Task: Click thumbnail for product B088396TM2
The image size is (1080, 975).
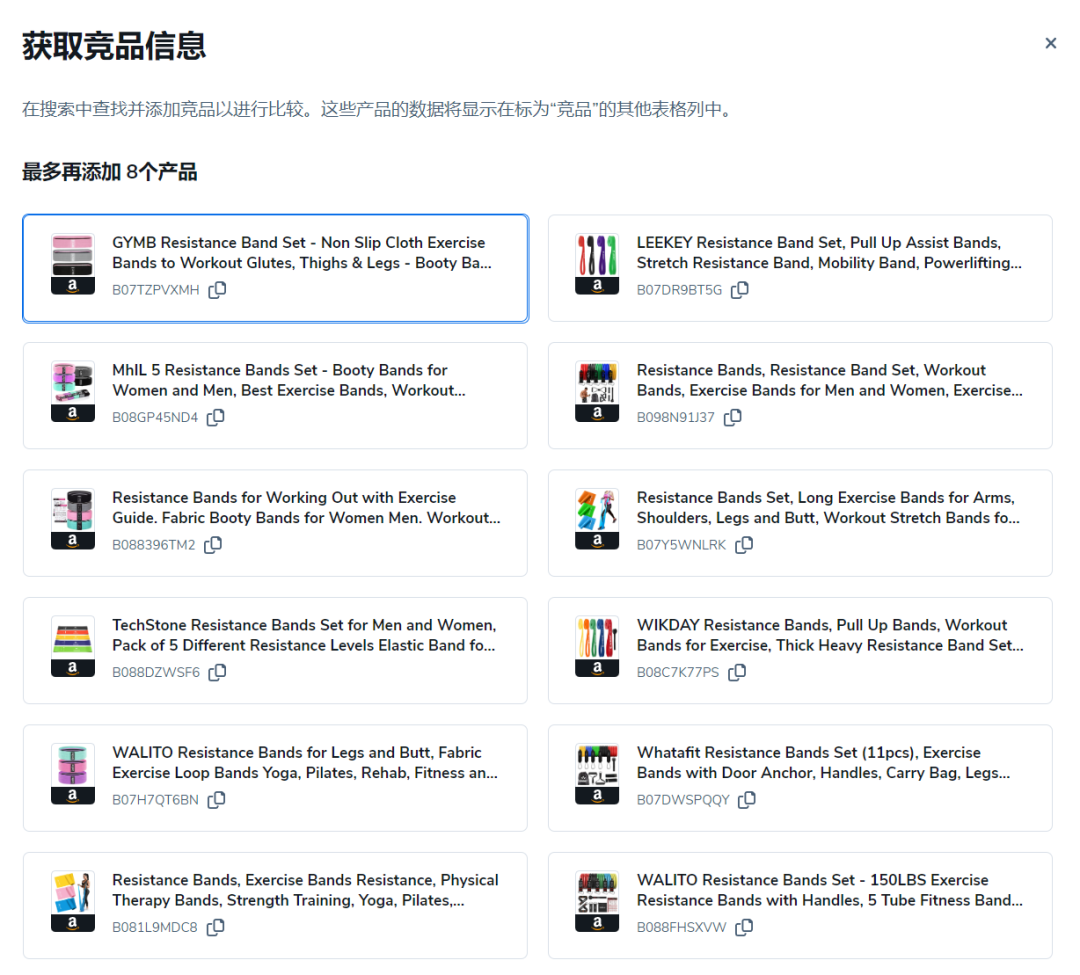Action: tap(73, 518)
